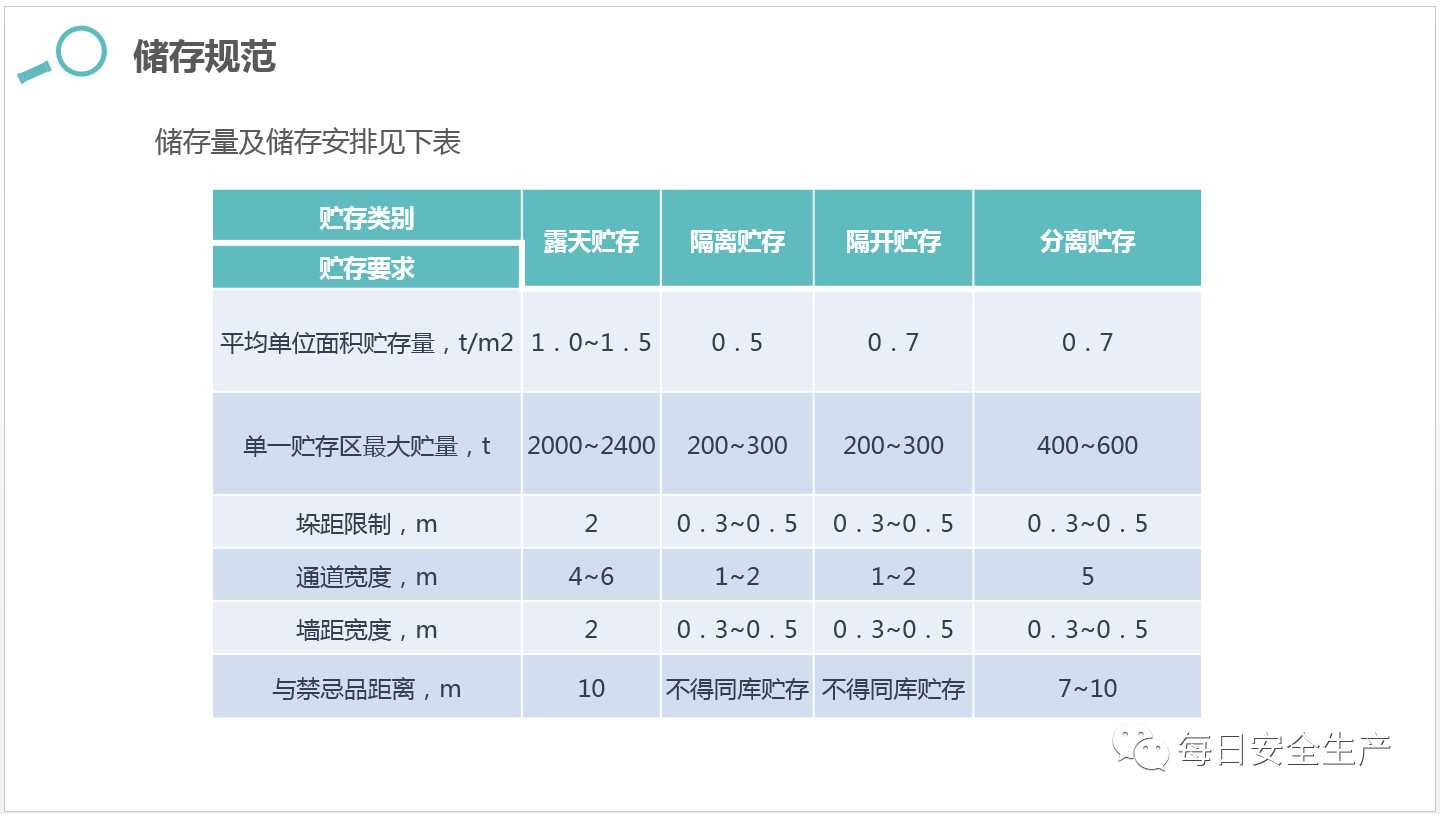Select the 贮存类别 header cell
The width and height of the screenshot is (1440, 814).
tap(366, 217)
